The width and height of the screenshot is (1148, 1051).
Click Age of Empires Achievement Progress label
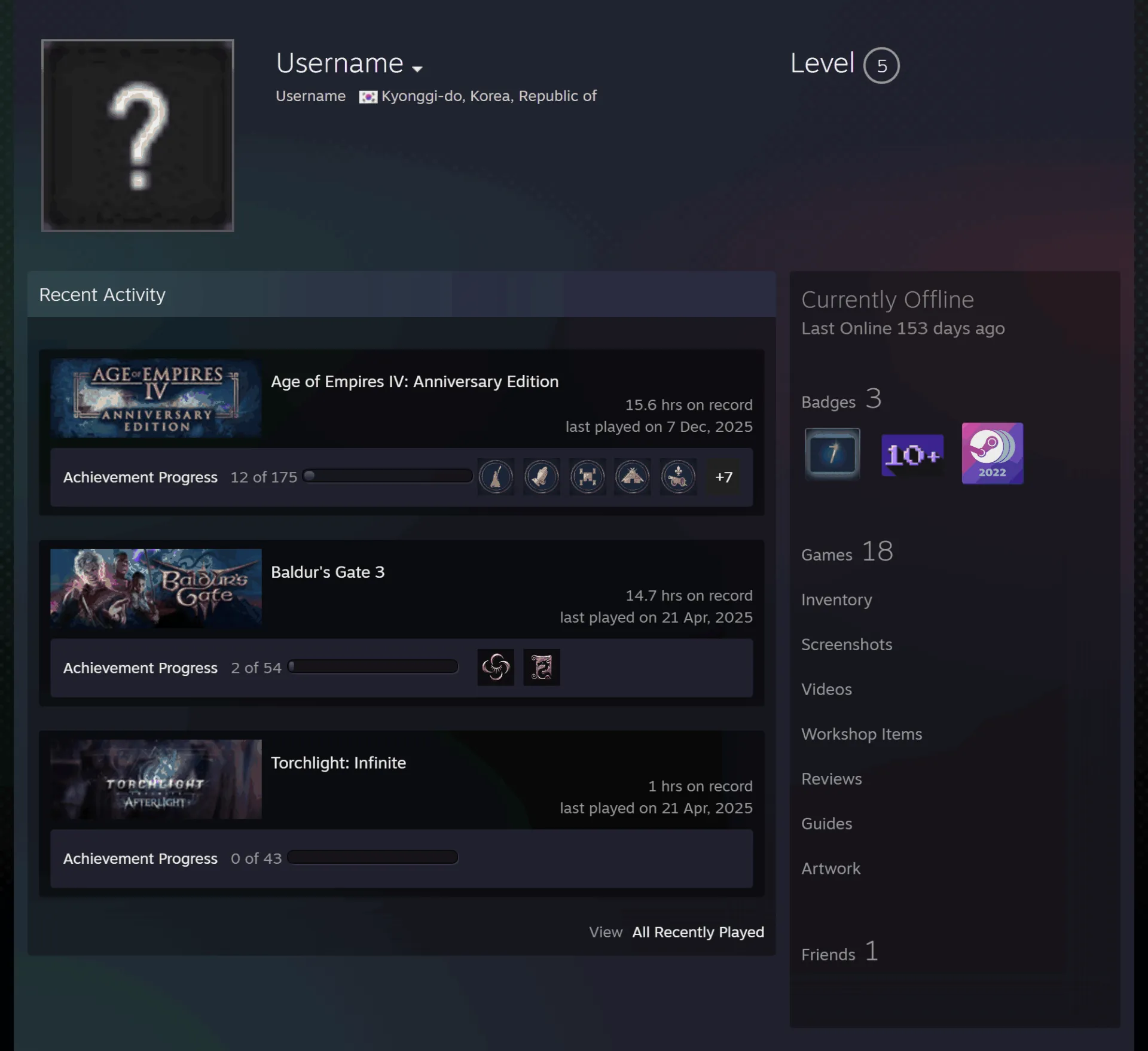click(141, 477)
